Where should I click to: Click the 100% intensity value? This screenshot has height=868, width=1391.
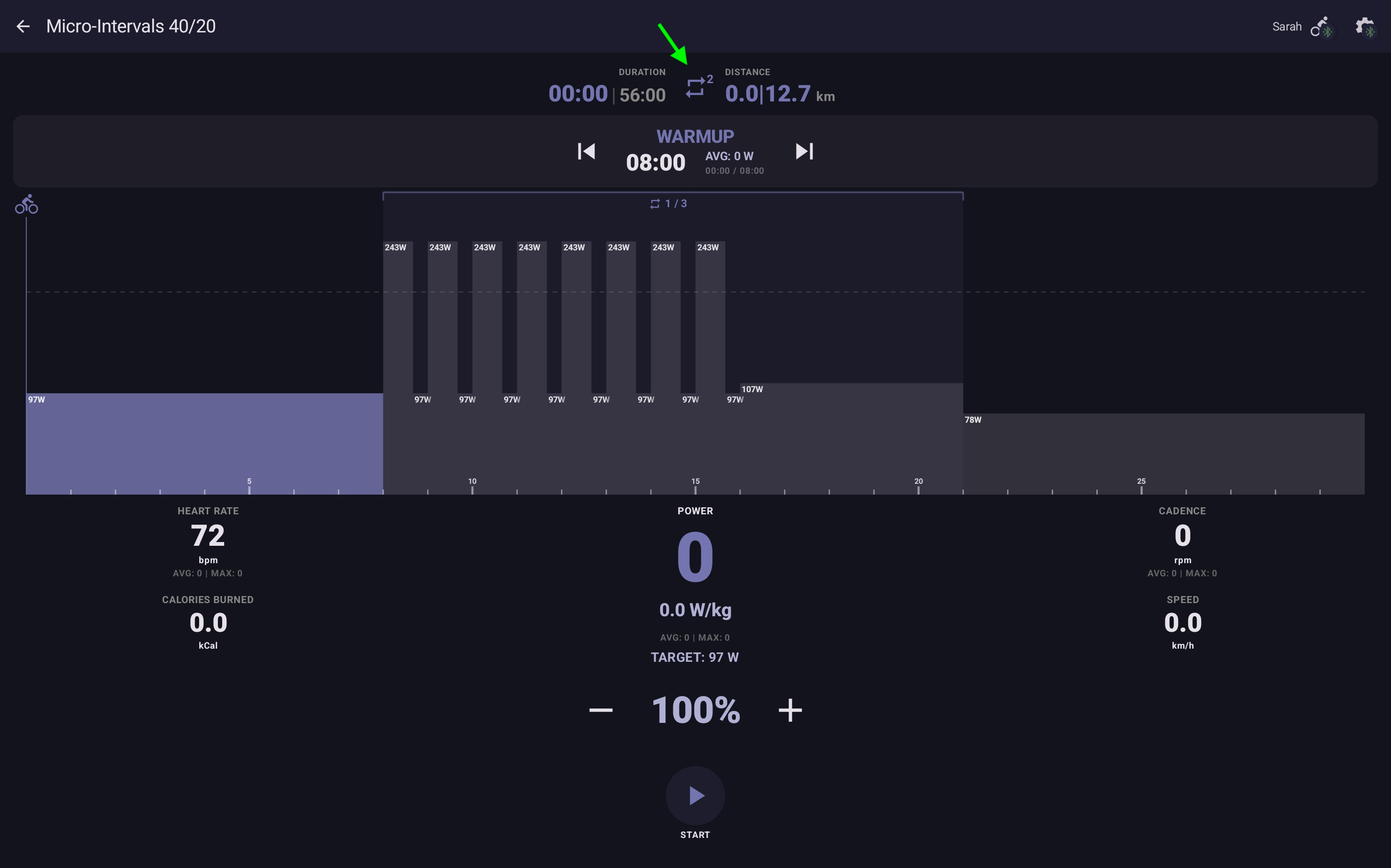[695, 711]
